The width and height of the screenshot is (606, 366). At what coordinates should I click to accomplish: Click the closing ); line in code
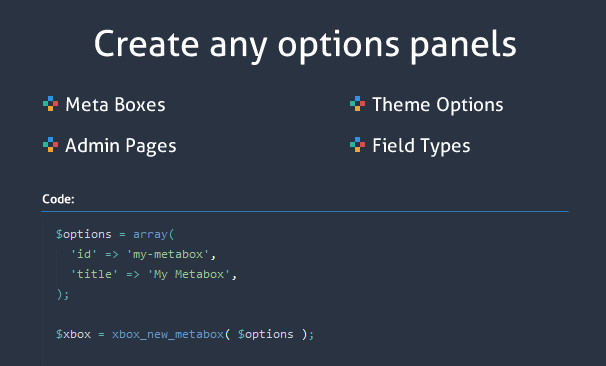(63, 295)
